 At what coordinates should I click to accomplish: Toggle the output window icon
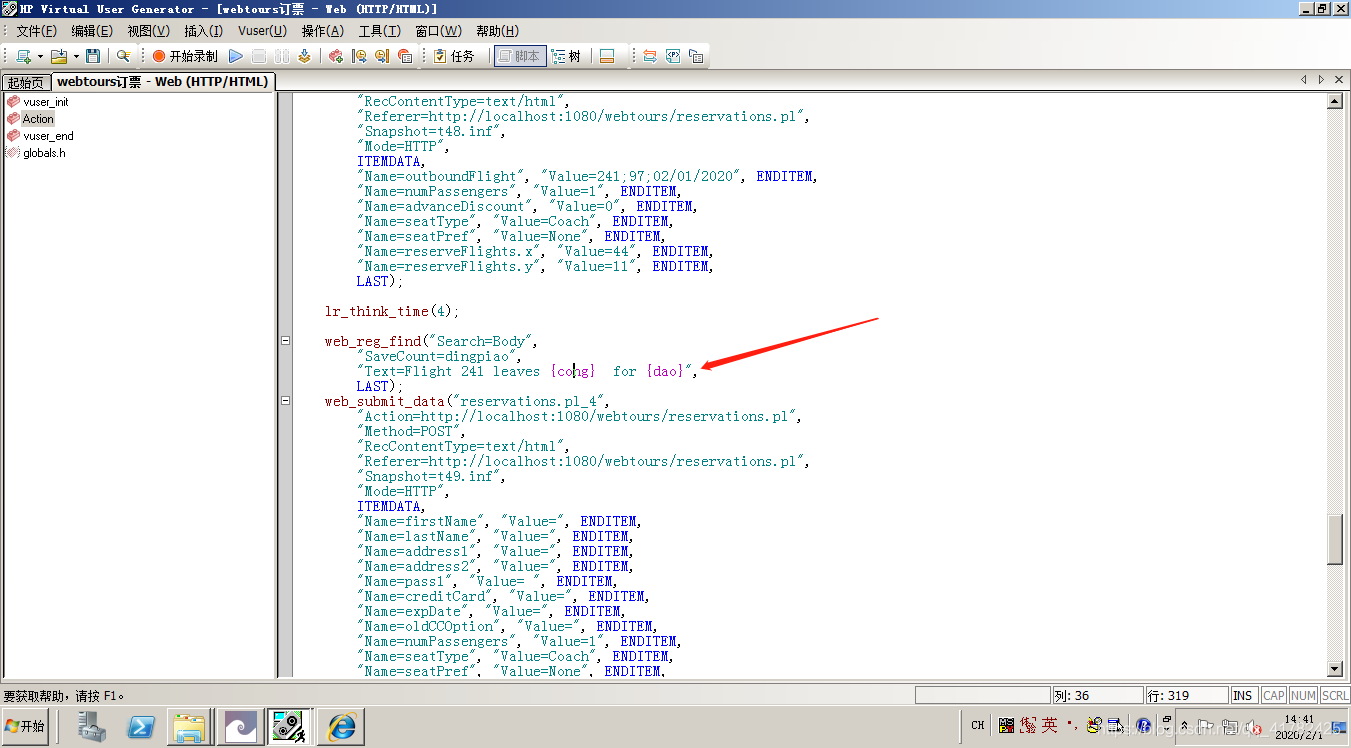click(x=606, y=56)
